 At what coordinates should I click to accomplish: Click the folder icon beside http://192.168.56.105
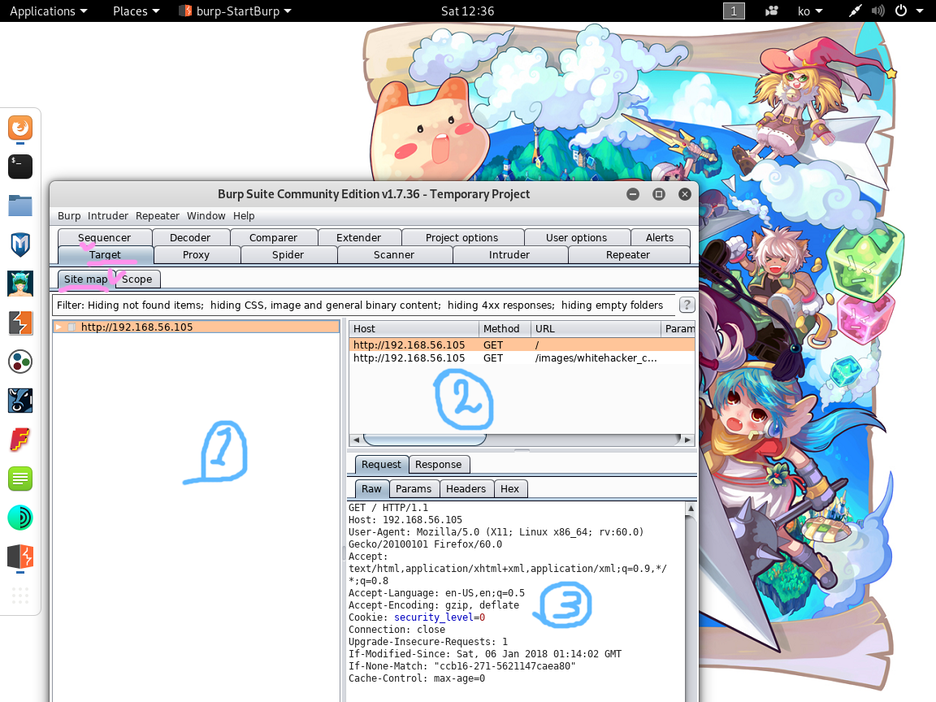tap(72, 327)
